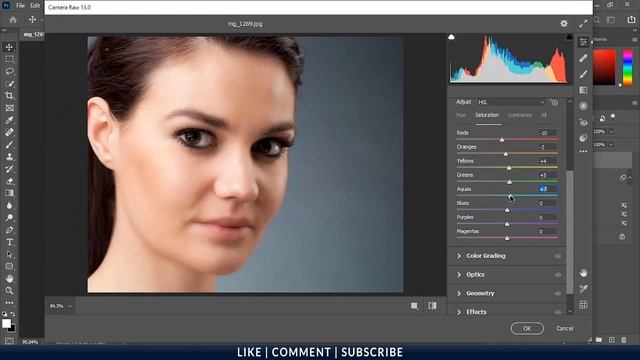Click the Blues saturation slider handle
This screenshot has width=640, height=360.
pos(507,210)
